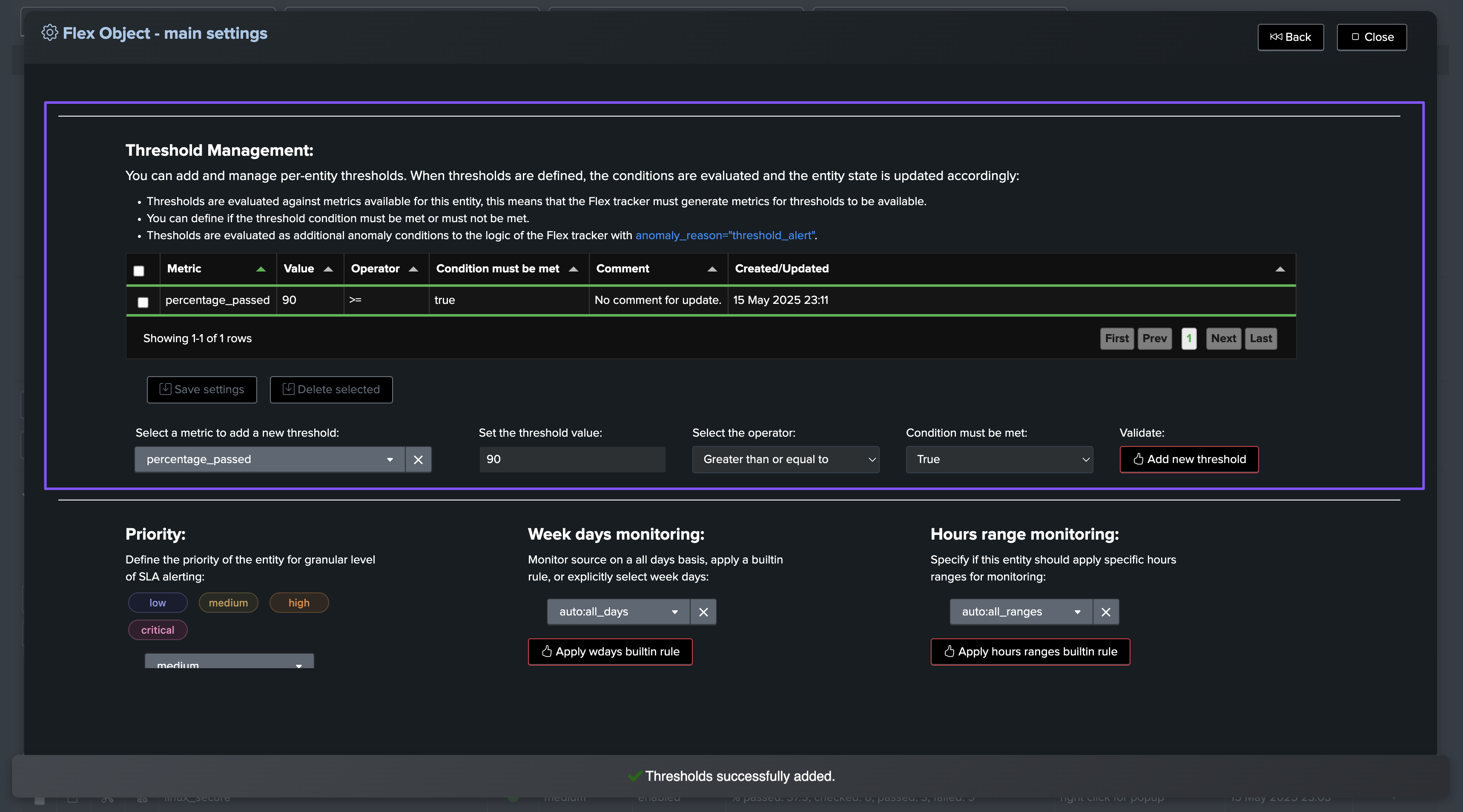Image resolution: width=1463 pixels, height=812 pixels.
Task: Sort table by Created/Updated column arrow
Action: pyautogui.click(x=1279, y=269)
